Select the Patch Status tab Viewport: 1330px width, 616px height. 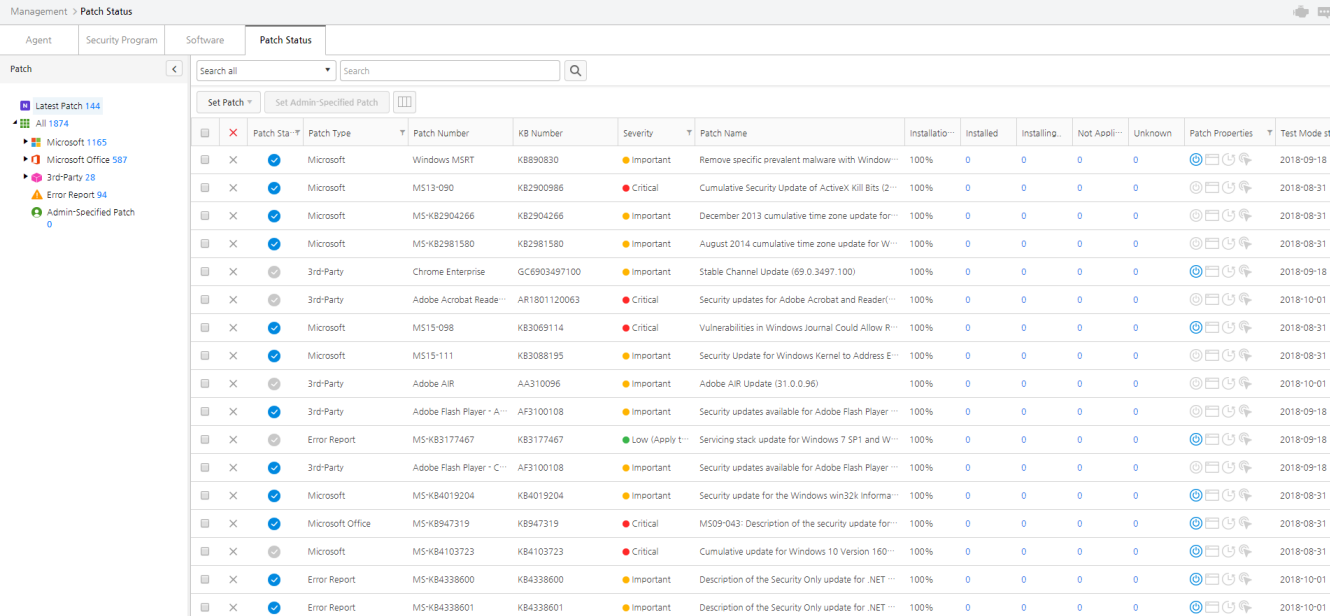tap(285, 40)
